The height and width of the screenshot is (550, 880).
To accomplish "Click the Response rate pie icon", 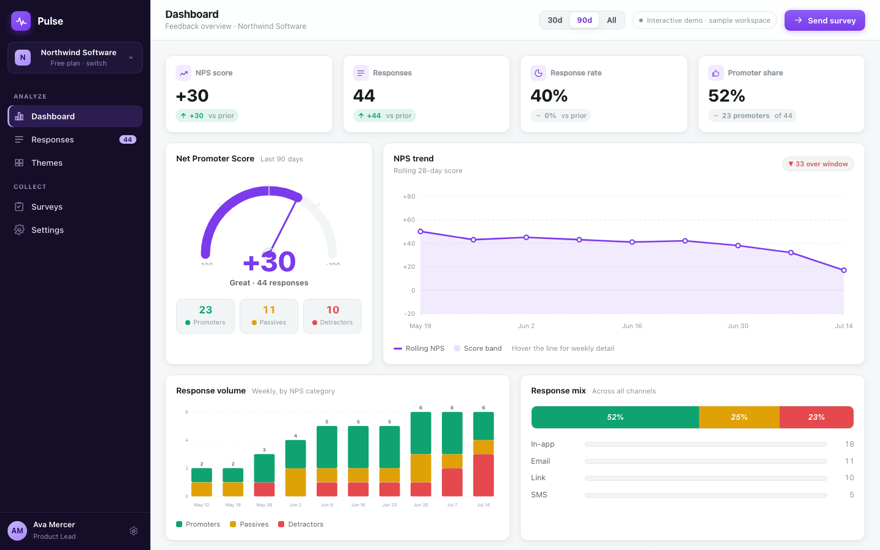I will pos(538,73).
